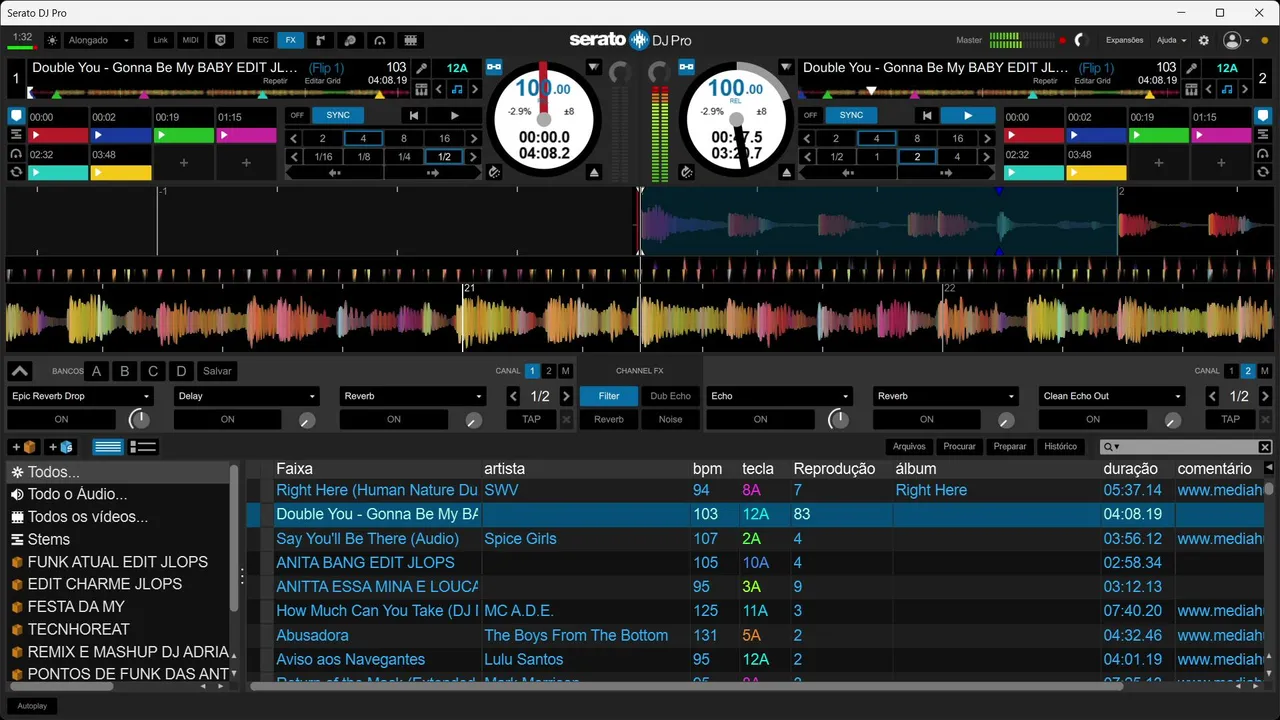Open the Ajuda help dropdown
The height and width of the screenshot is (720, 1280).
(x=1171, y=40)
